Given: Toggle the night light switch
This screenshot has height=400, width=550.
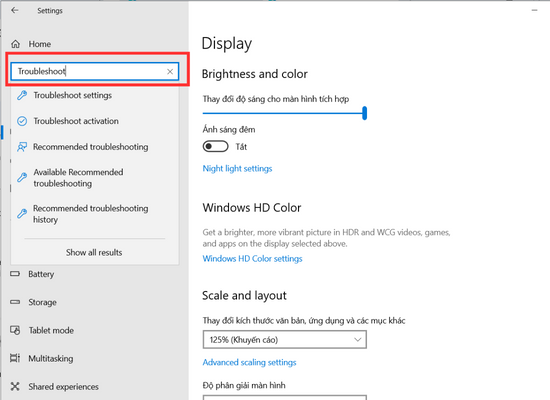Looking at the screenshot, I should coord(215,146).
